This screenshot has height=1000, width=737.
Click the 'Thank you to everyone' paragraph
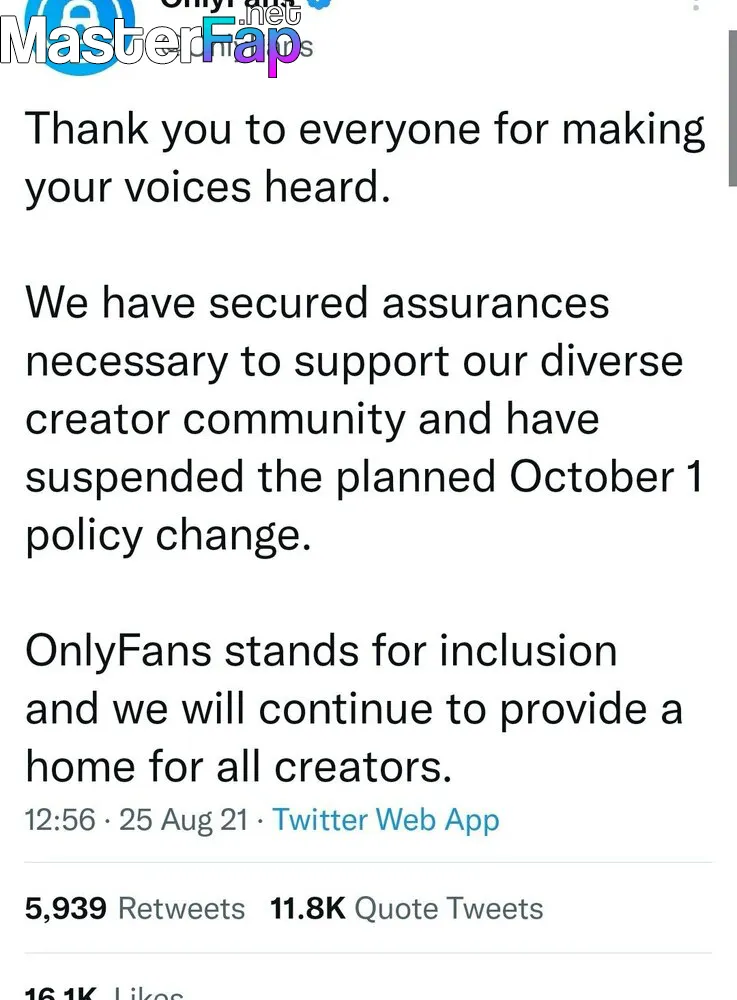(x=365, y=158)
